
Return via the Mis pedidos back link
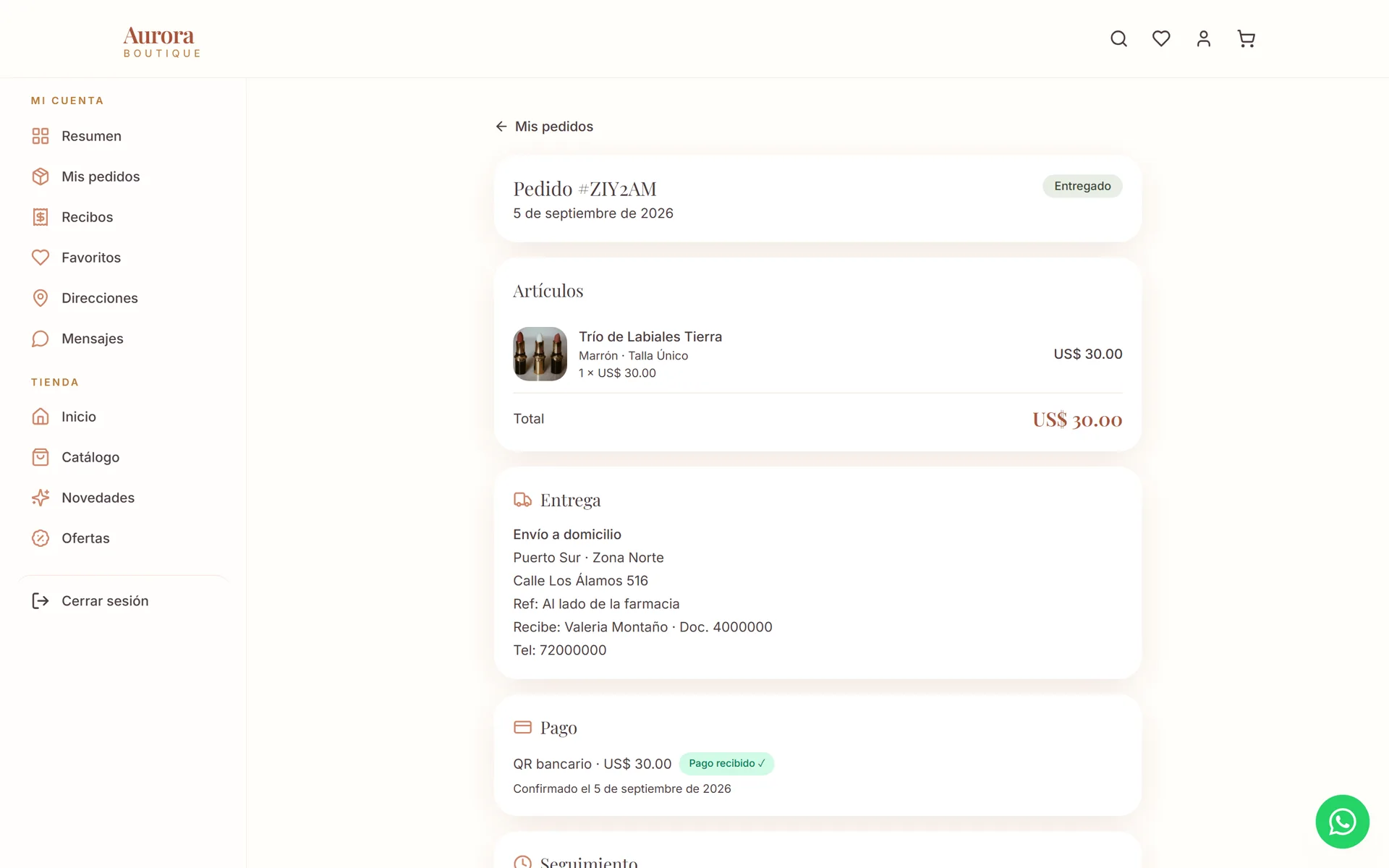(544, 127)
